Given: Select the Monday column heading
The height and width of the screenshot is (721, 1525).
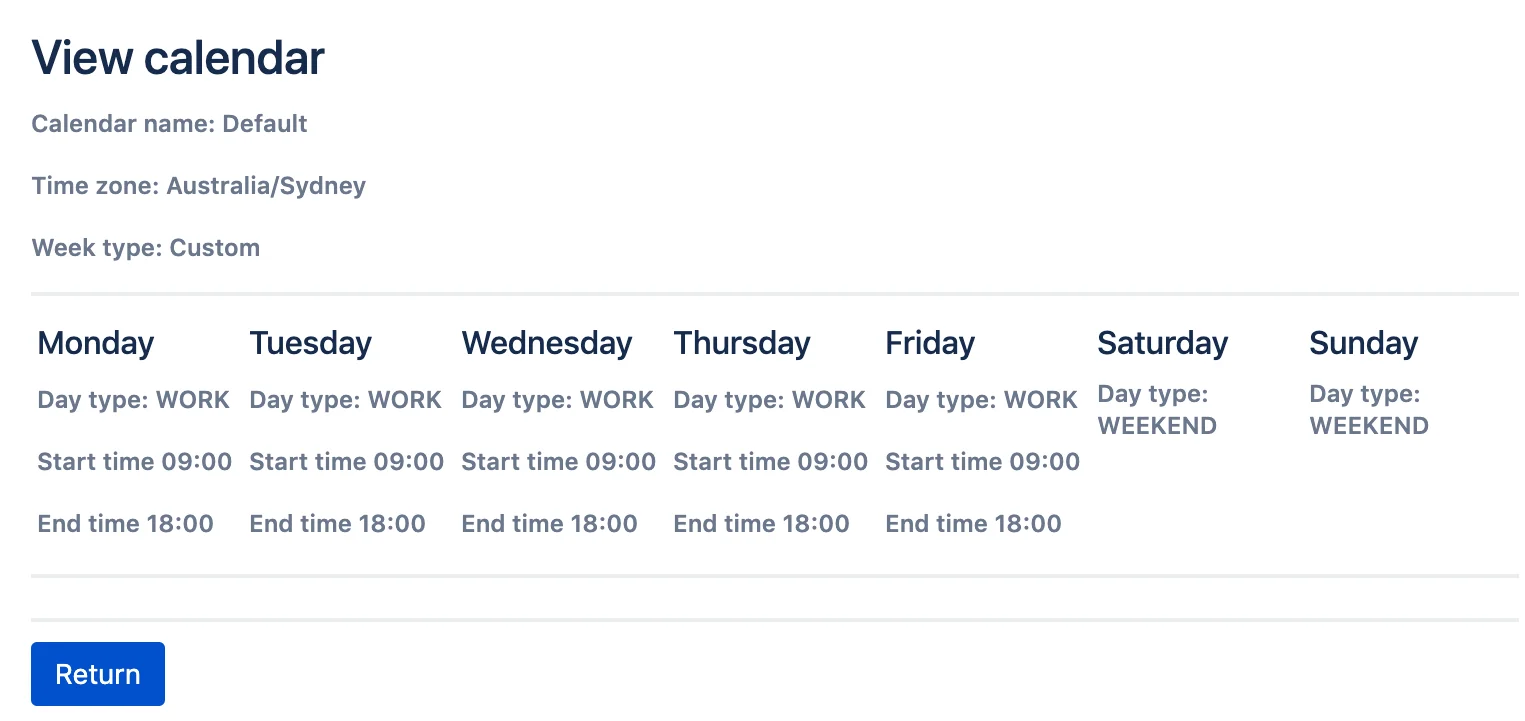Looking at the screenshot, I should pos(96,343).
